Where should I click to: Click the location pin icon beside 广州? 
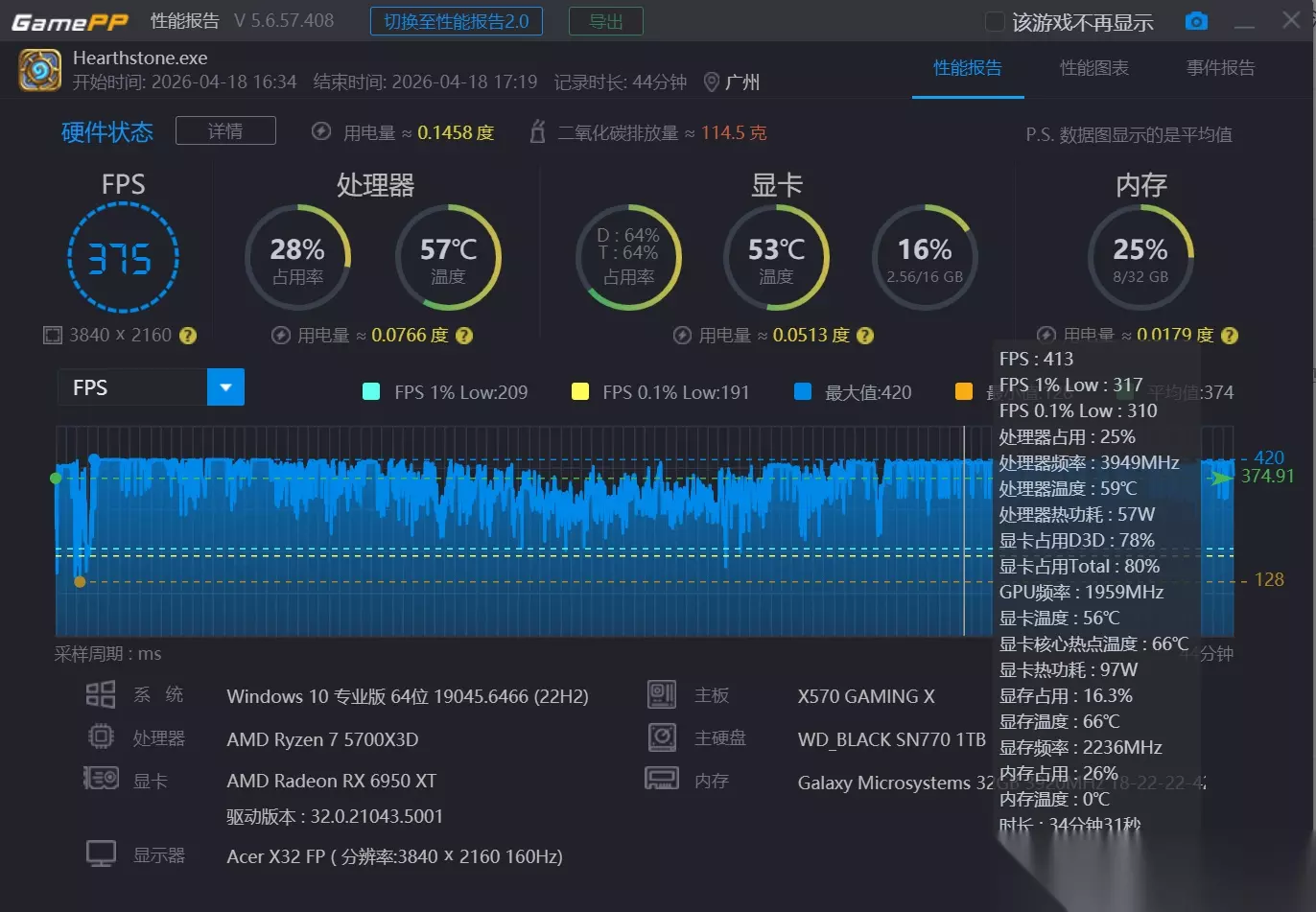(x=712, y=82)
